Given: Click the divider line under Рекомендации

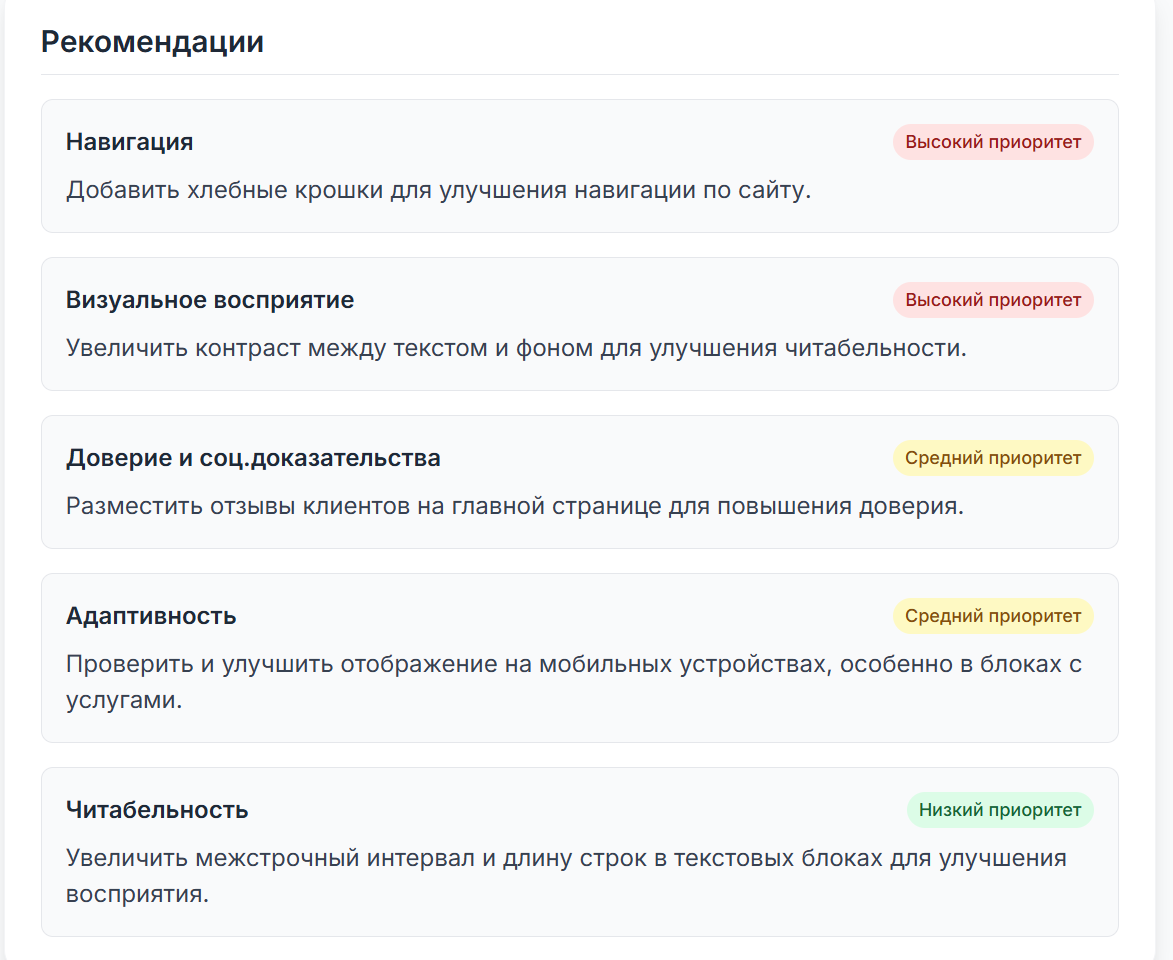Looking at the screenshot, I should pos(580,74).
